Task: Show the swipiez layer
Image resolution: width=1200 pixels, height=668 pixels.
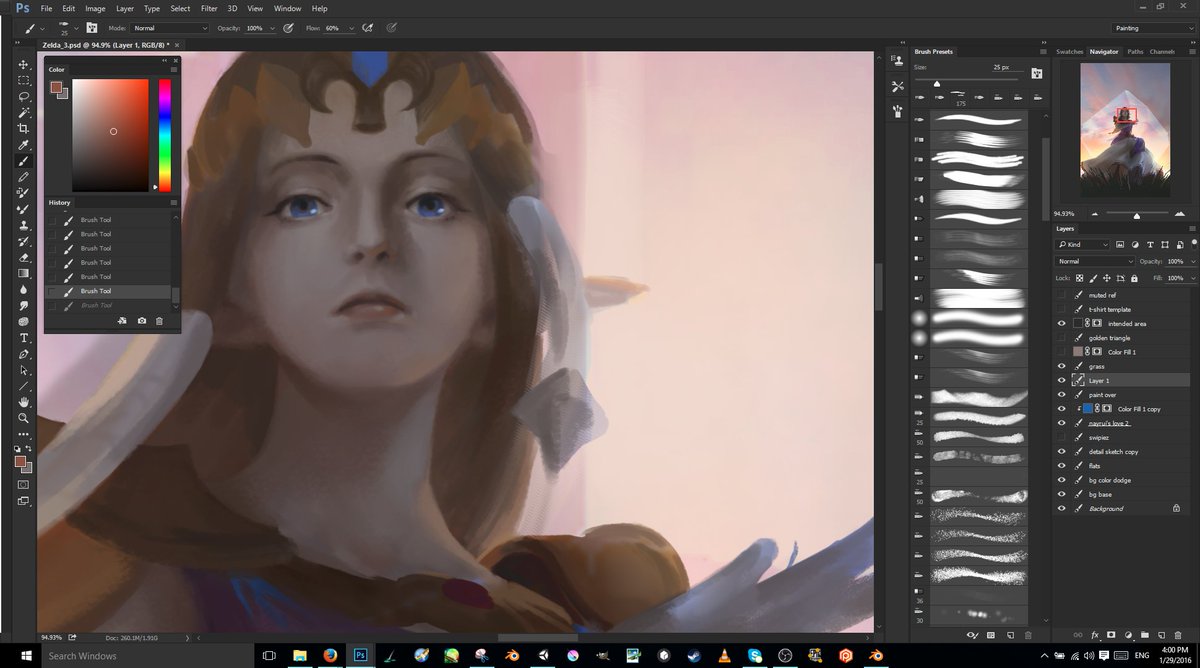Action: (1062, 437)
